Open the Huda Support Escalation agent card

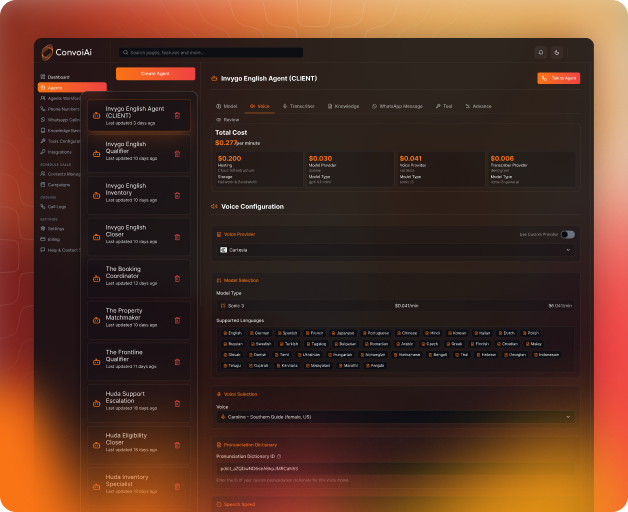[x=139, y=404]
